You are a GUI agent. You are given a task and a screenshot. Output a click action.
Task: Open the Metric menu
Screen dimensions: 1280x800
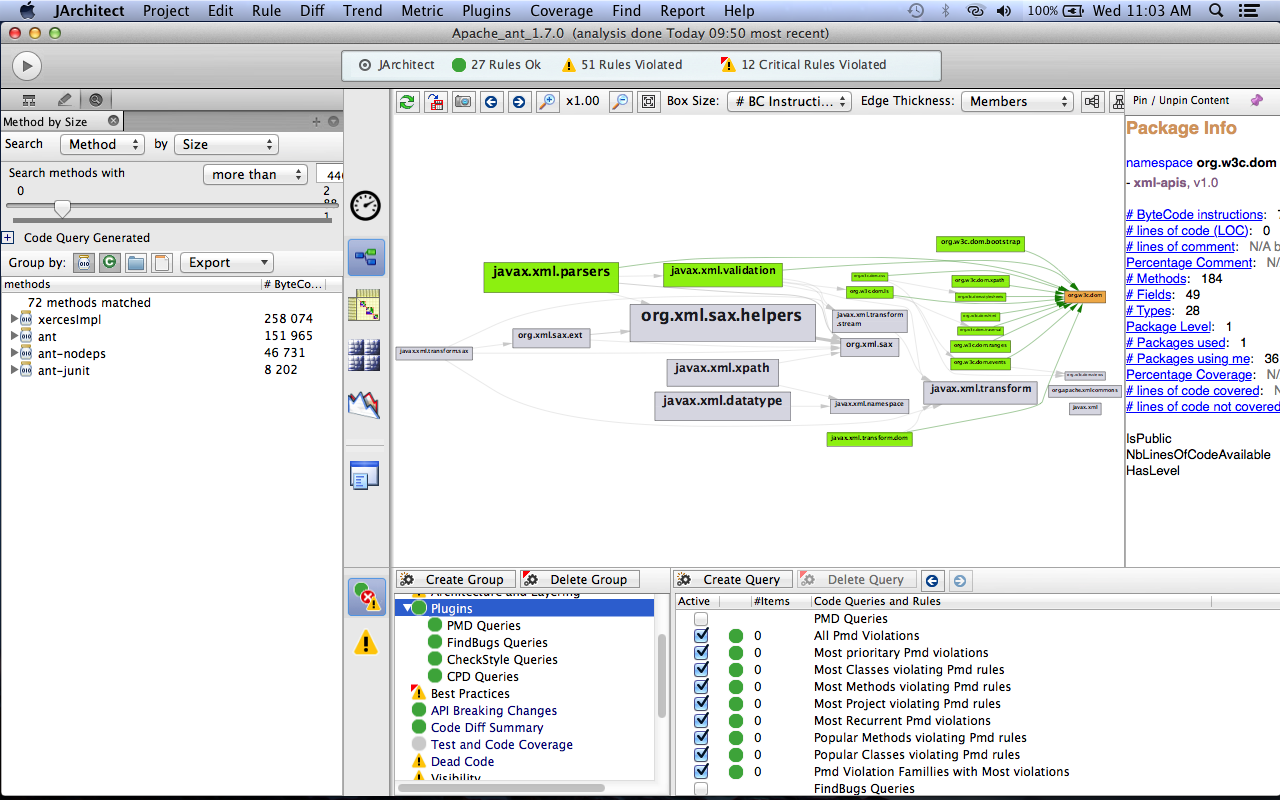pyautogui.click(x=422, y=11)
